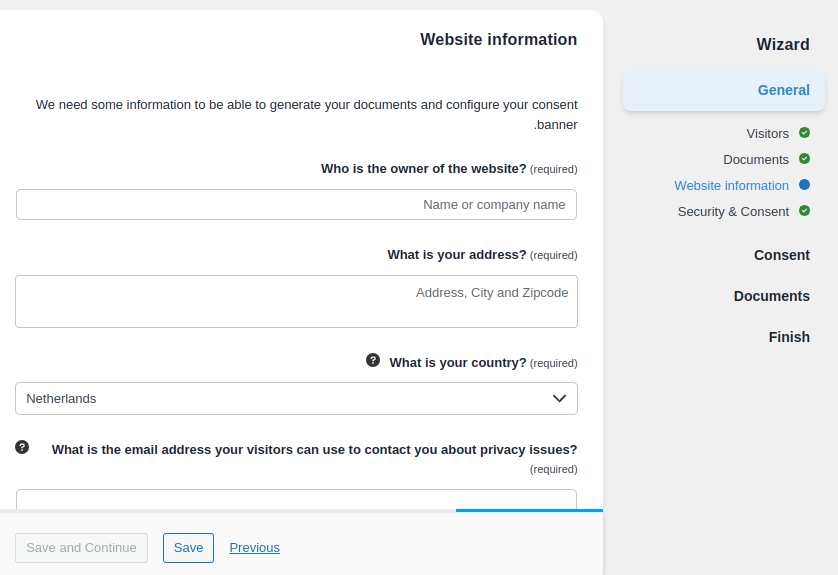Open the Netherlands country dropdown
Screen dimensions: 838x575
tap(296, 398)
